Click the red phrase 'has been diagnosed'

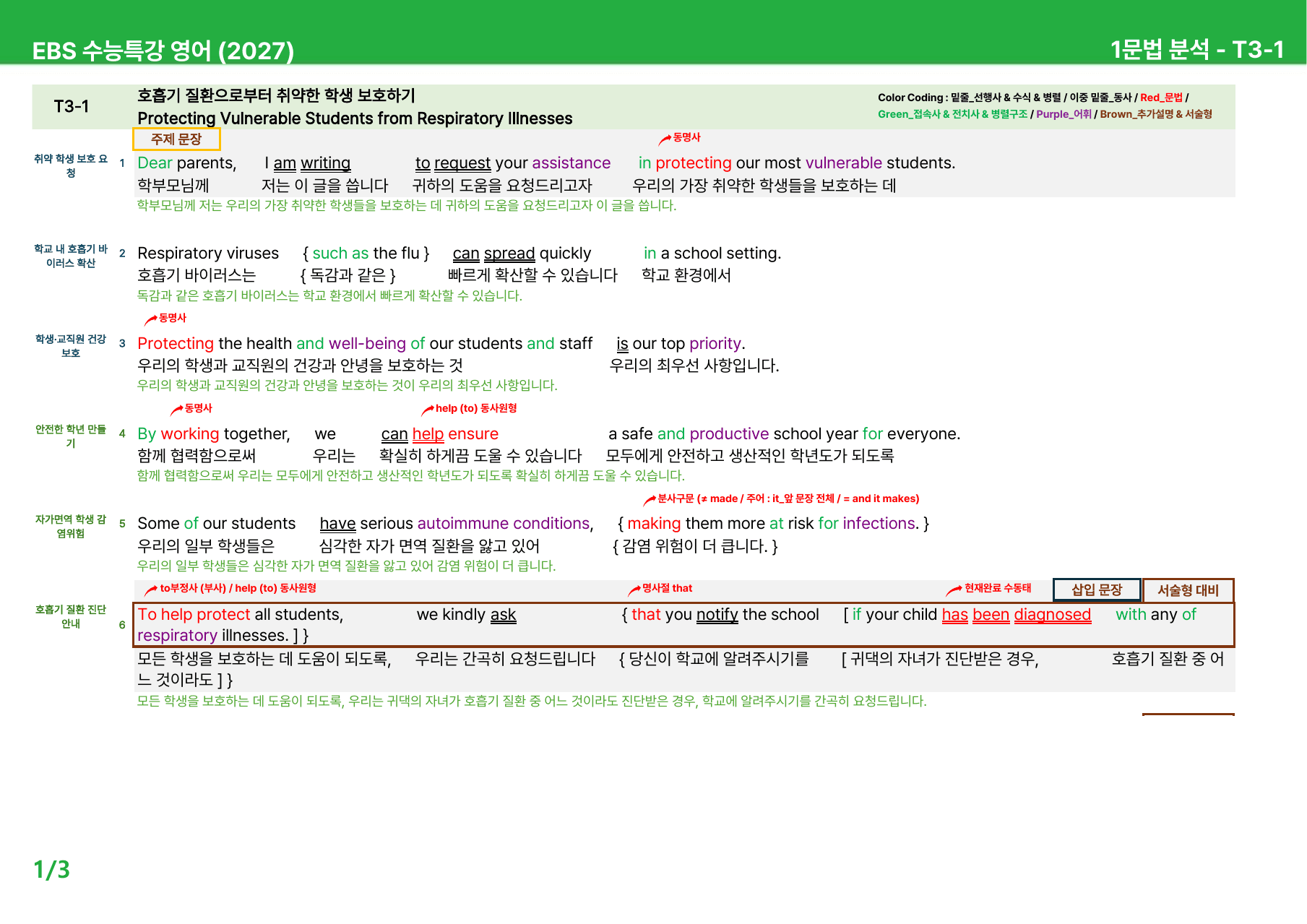(1017, 615)
